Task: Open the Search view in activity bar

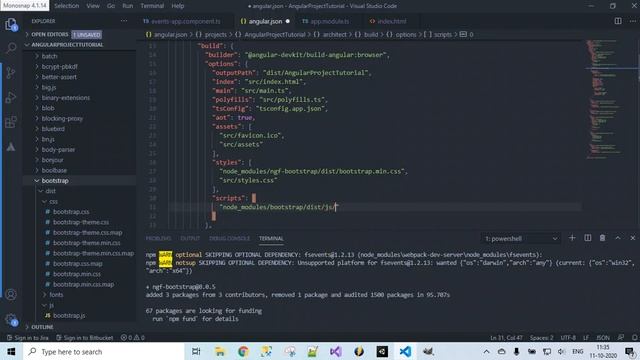Action: click(11, 48)
